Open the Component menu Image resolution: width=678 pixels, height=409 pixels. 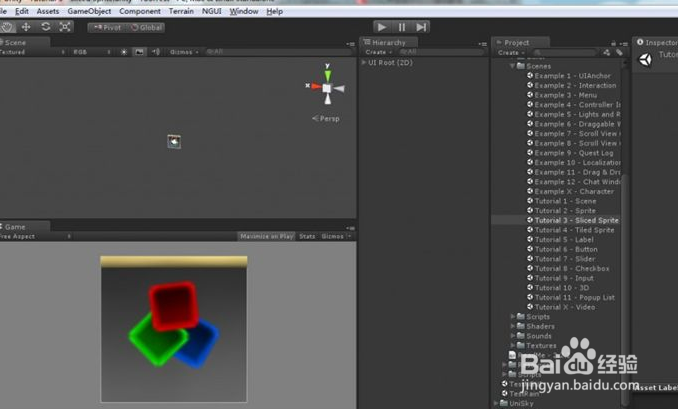click(x=140, y=11)
